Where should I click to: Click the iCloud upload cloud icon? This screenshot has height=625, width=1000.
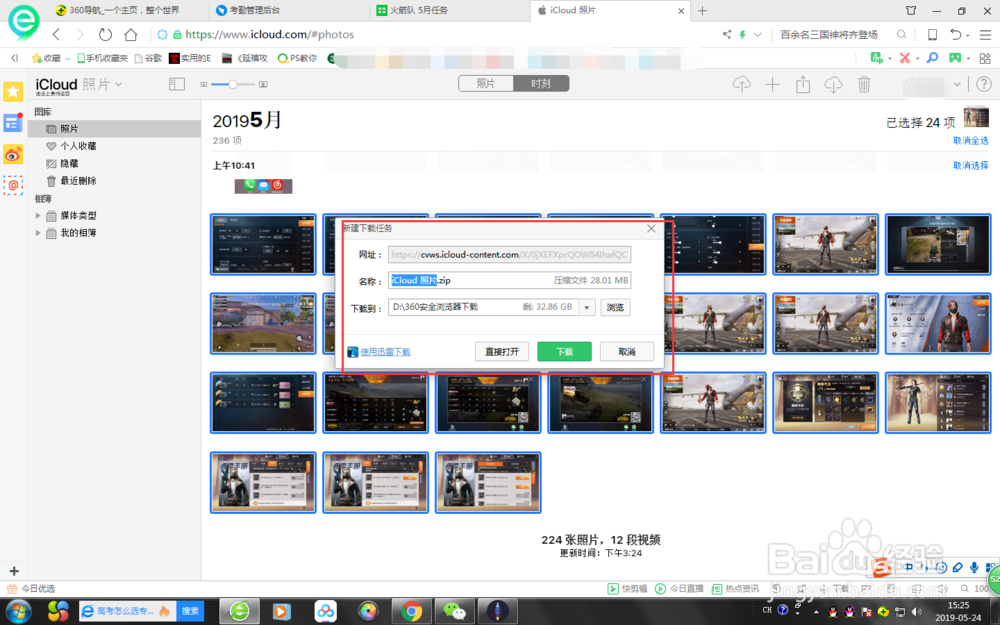click(741, 84)
